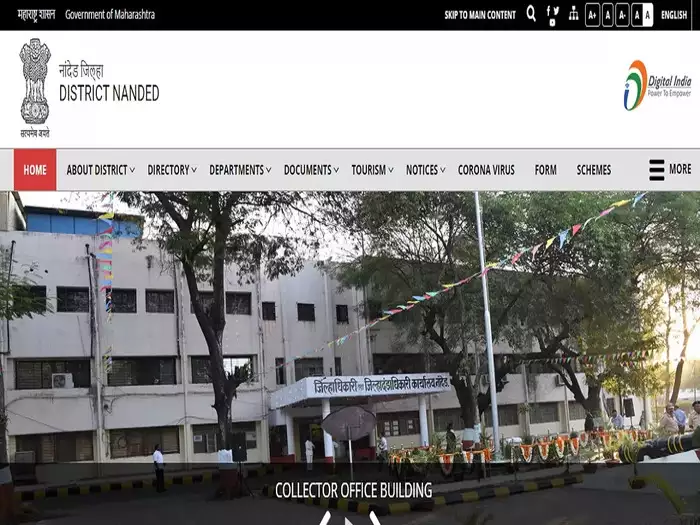Open the Form menu item

(x=546, y=170)
